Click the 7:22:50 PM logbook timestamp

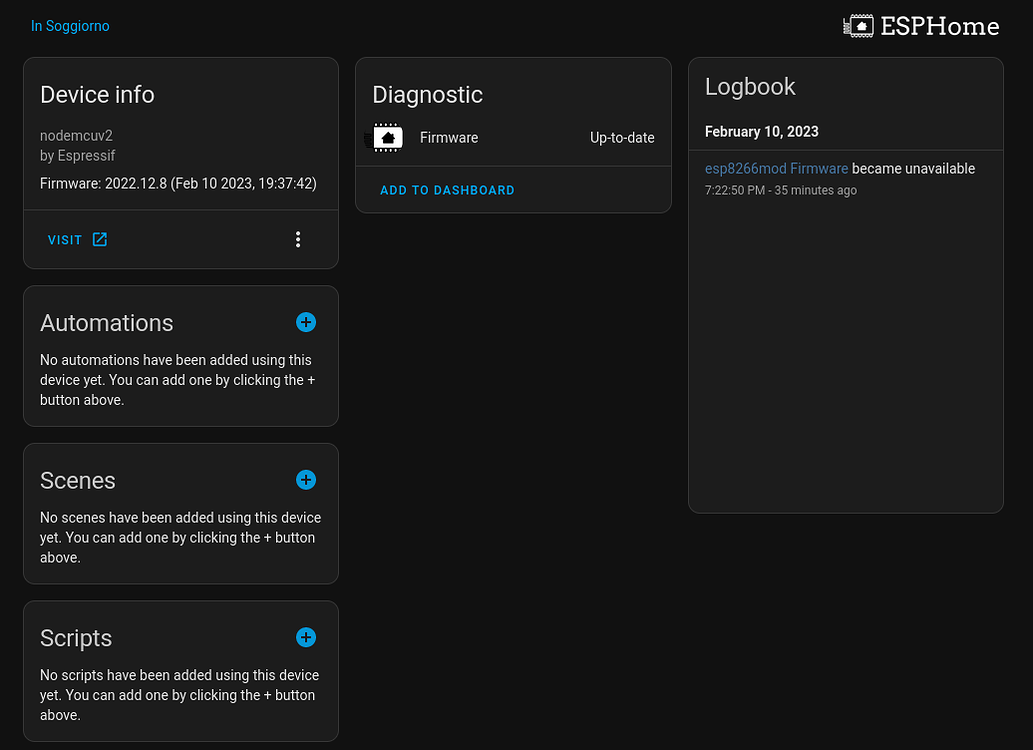click(734, 190)
